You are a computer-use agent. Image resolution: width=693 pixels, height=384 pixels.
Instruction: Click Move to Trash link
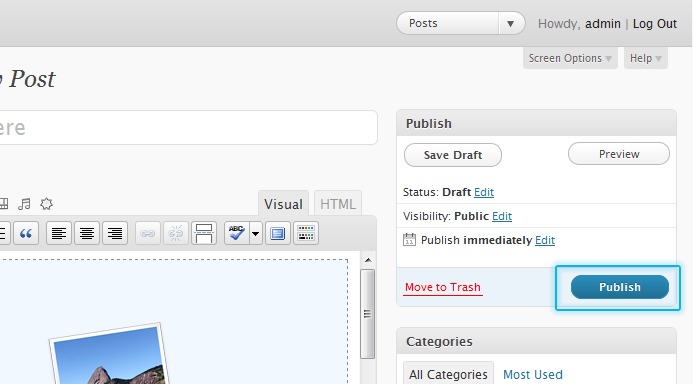[443, 287]
